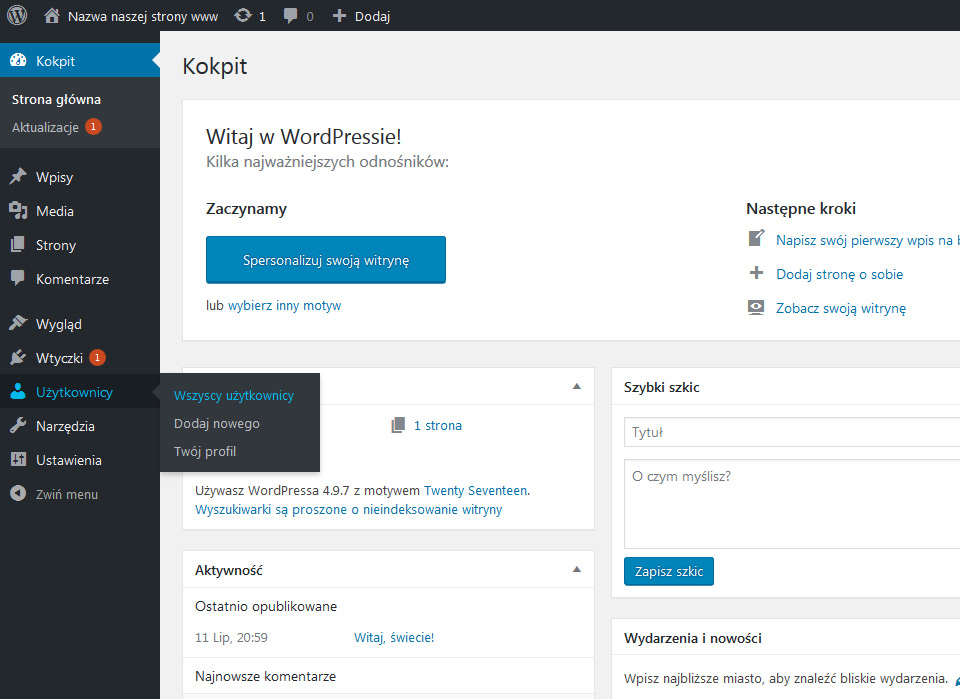
Task: Focus the Tytuł input field
Action: [x=792, y=432]
